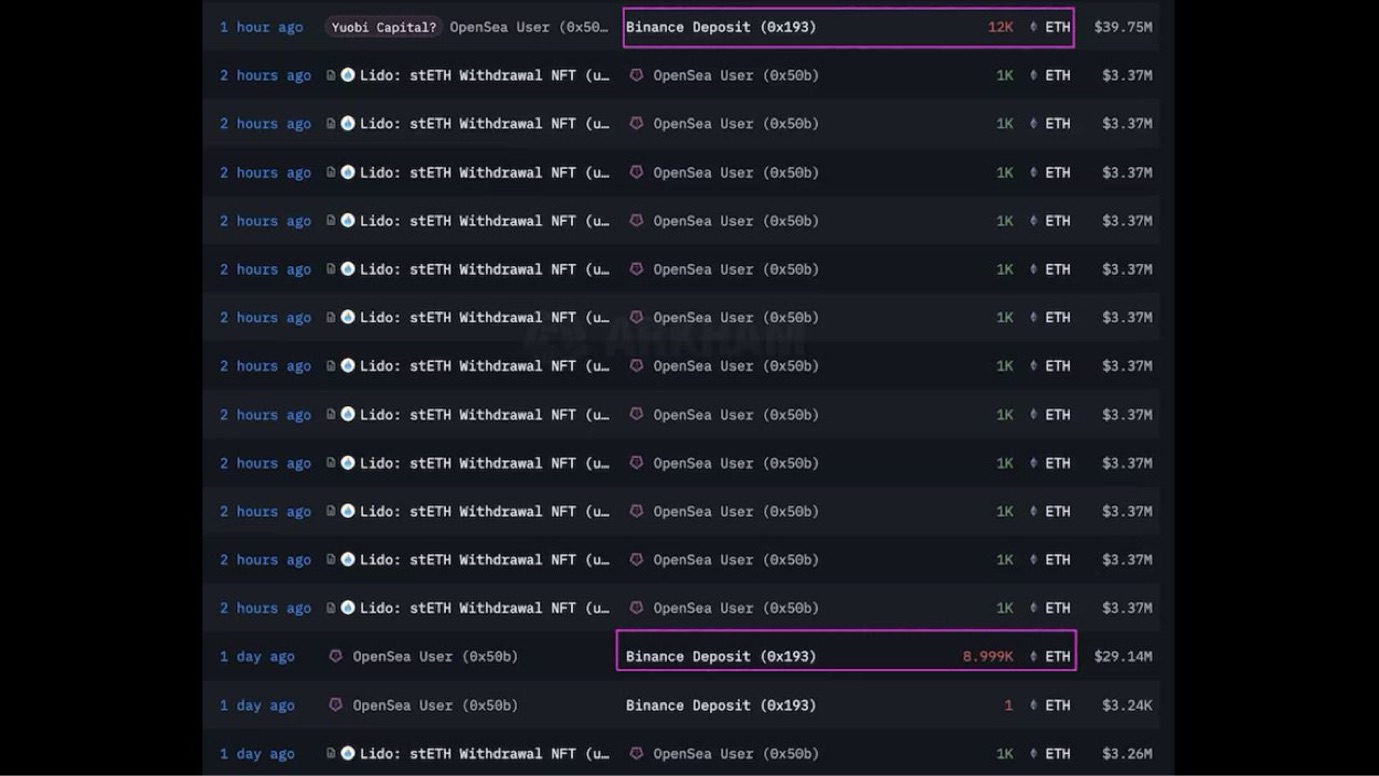Open Binance Deposit (0x193) in the $3.24K row
The image size is (1379, 776).
coord(721,705)
